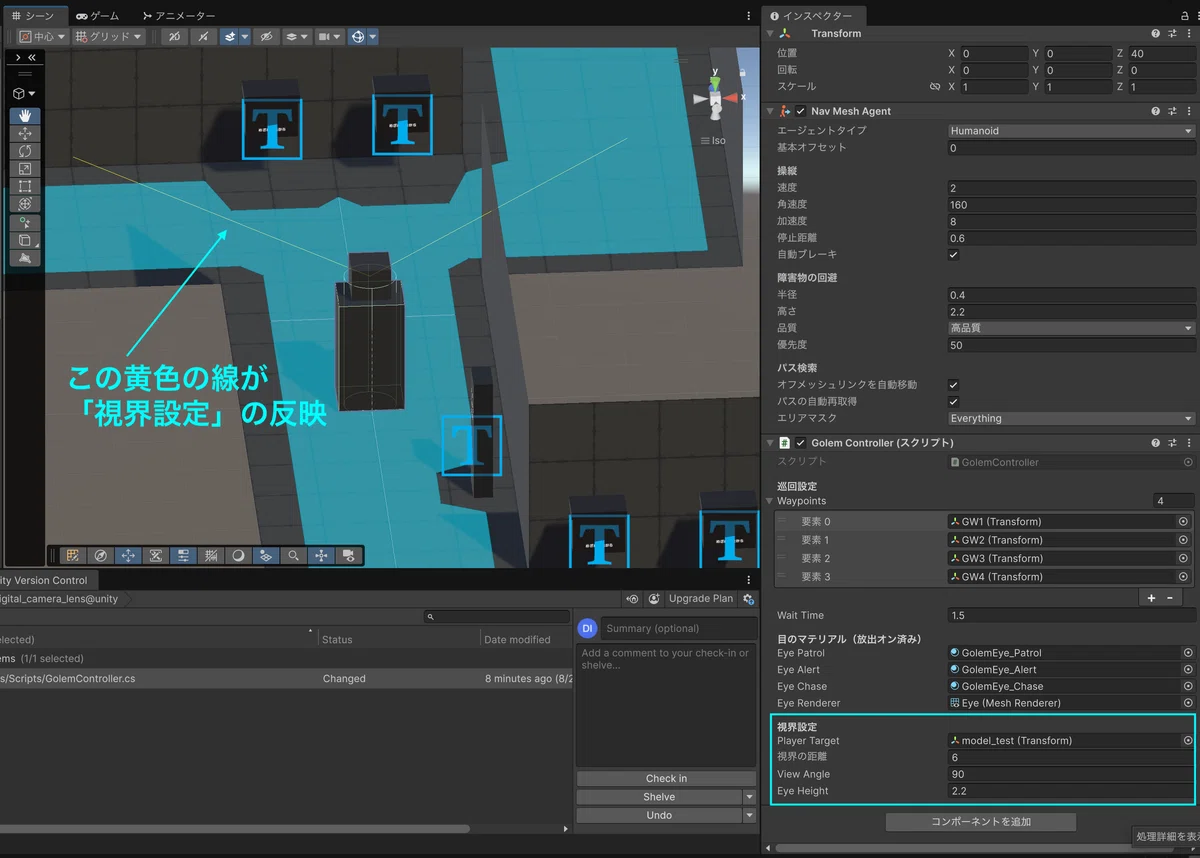Click コンポーネントを追加 button
Screen dimensions: 1200x858
coord(981,822)
